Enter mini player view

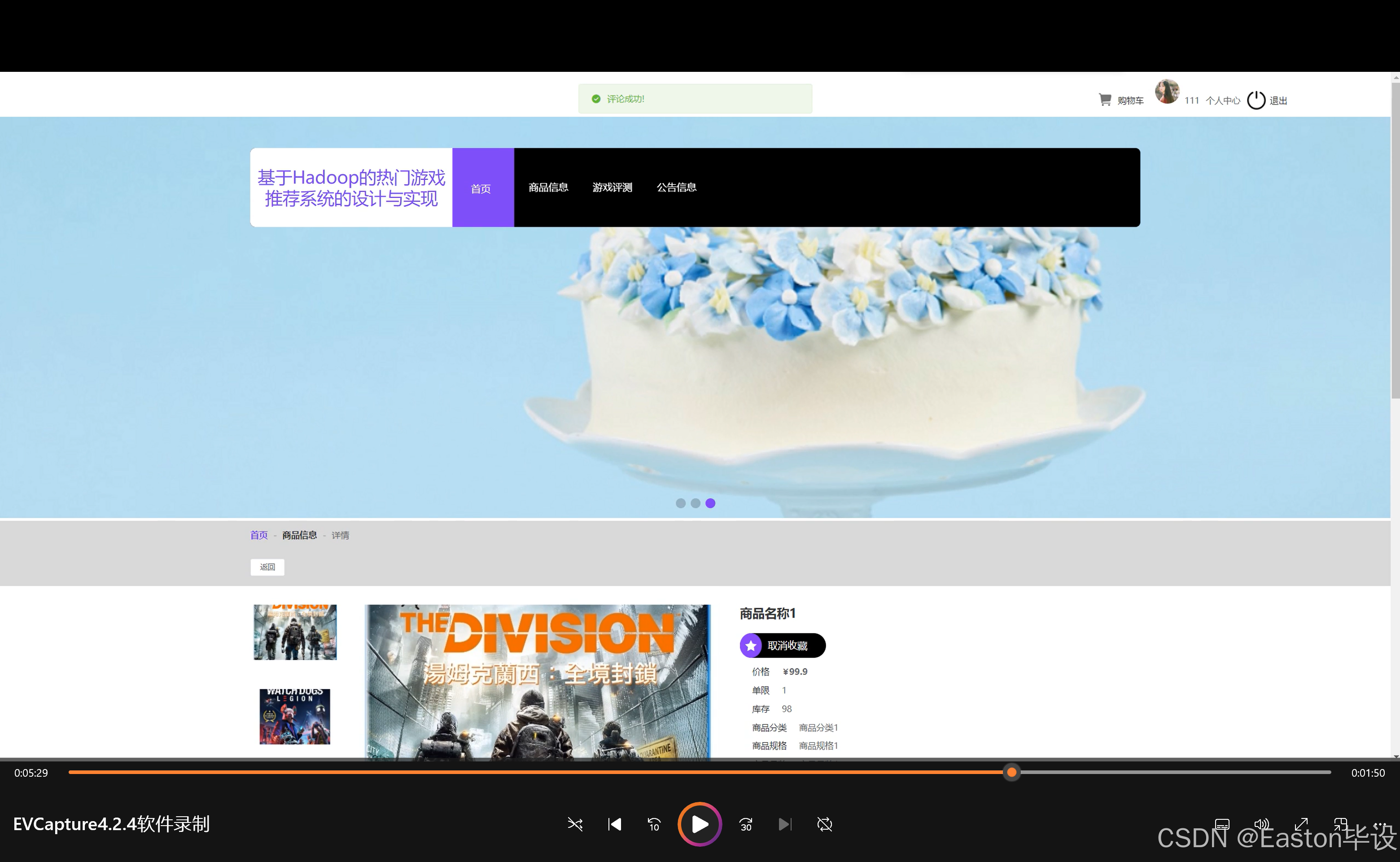click(1341, 824)
